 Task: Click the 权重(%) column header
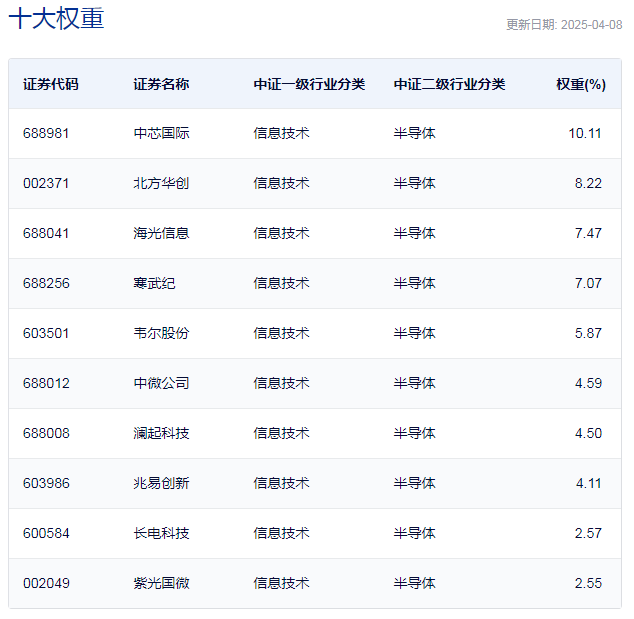(x=580, y=84)
